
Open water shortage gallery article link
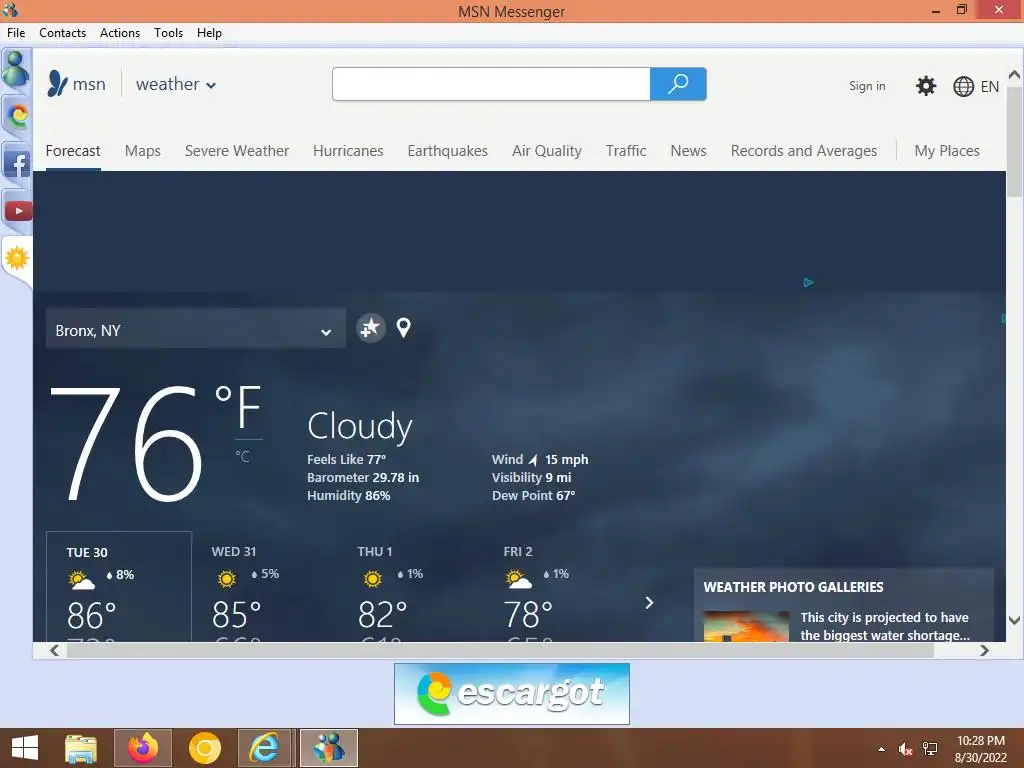pyautogui.click(x=884, y=626)
